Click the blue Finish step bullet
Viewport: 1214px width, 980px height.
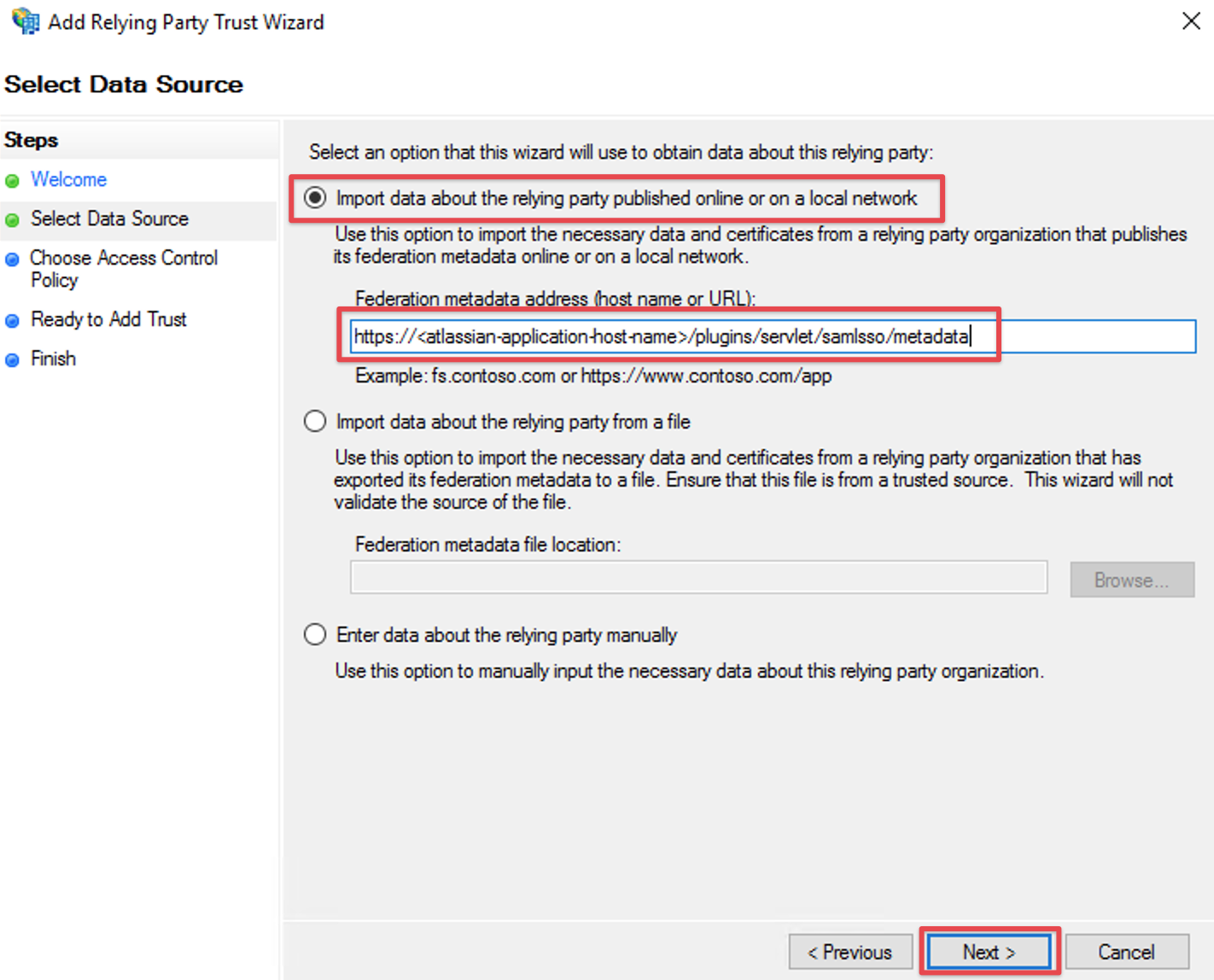[12, 360]
